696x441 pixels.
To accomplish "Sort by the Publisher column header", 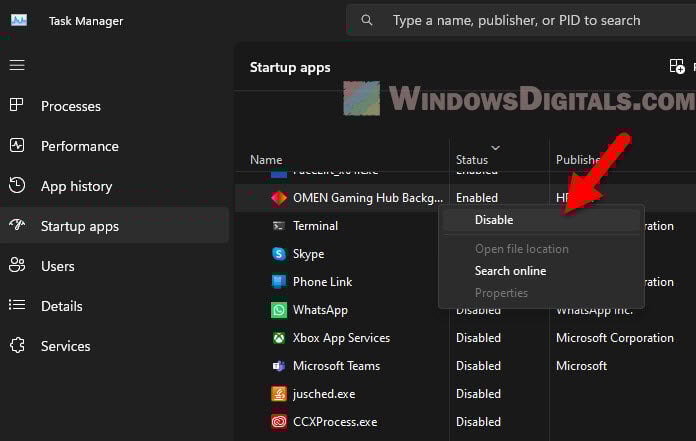I will 578,160.
